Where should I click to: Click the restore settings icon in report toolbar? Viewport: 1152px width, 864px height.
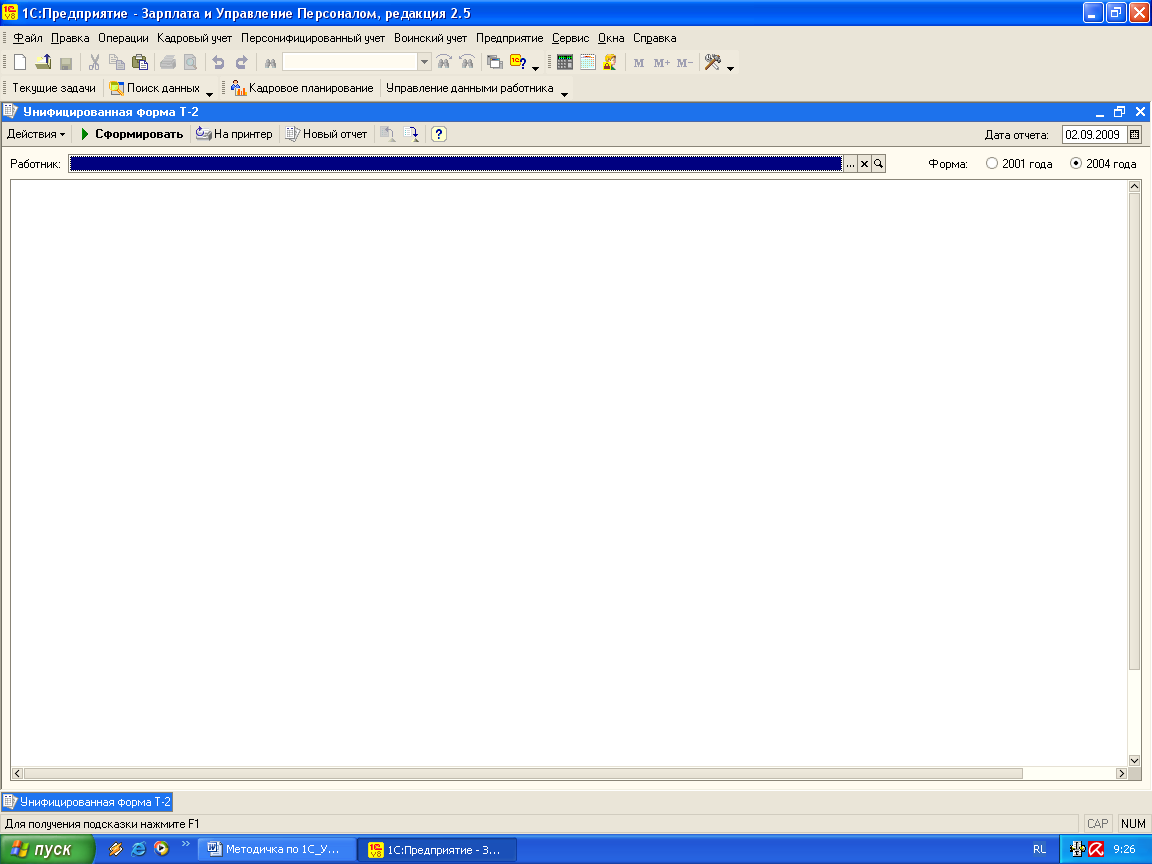(387, 134)
